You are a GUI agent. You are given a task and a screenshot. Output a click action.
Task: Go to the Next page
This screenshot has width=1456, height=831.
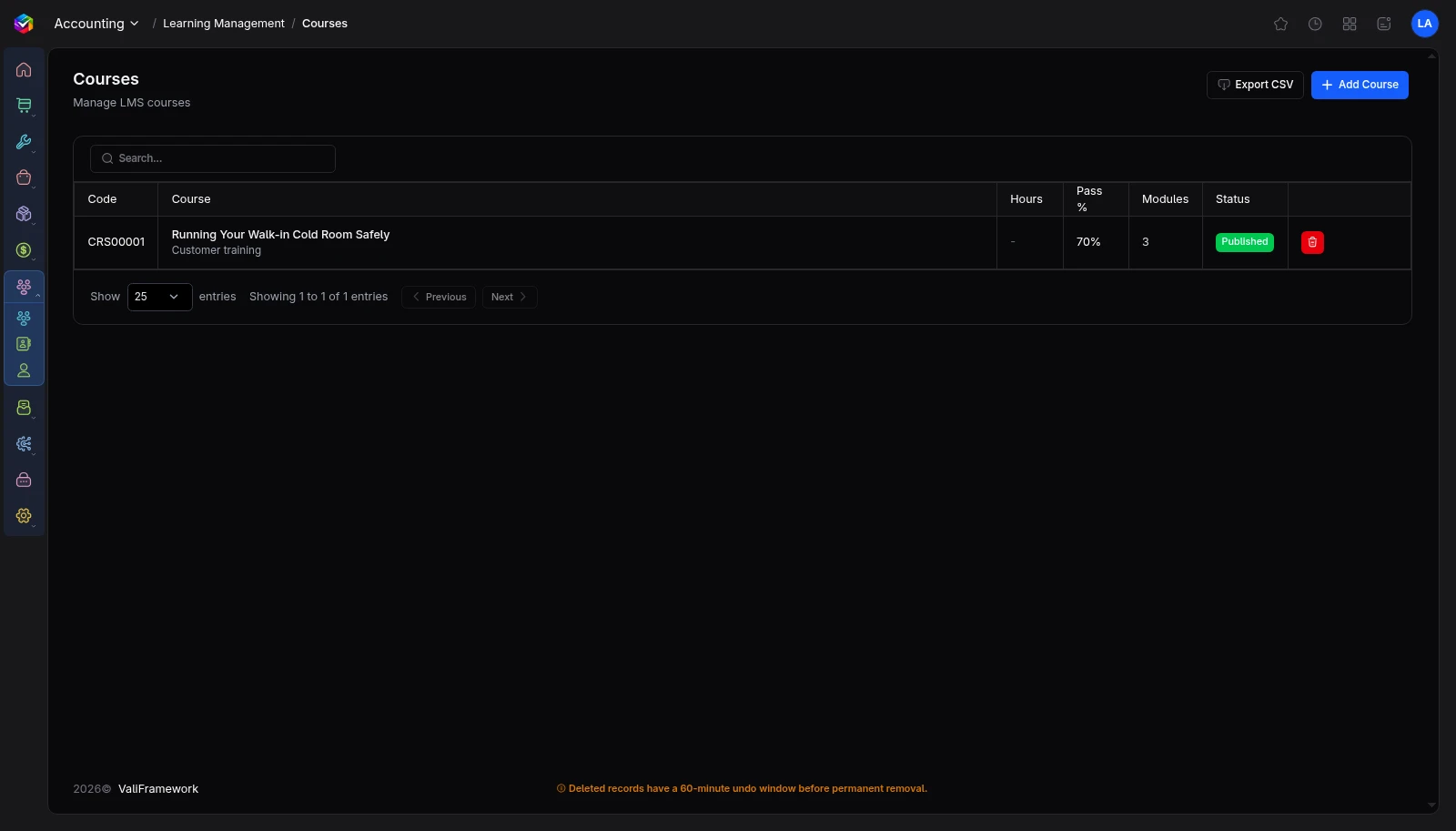click(510, 297)
